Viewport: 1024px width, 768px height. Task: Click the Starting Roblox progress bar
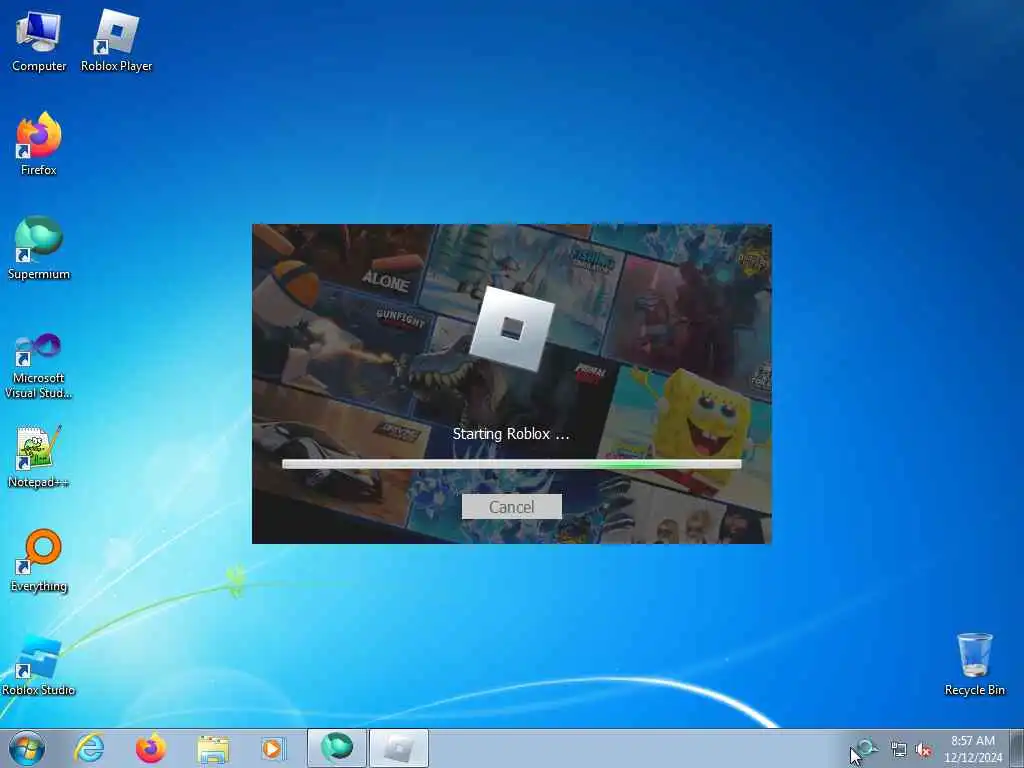[x=511, y=464]
